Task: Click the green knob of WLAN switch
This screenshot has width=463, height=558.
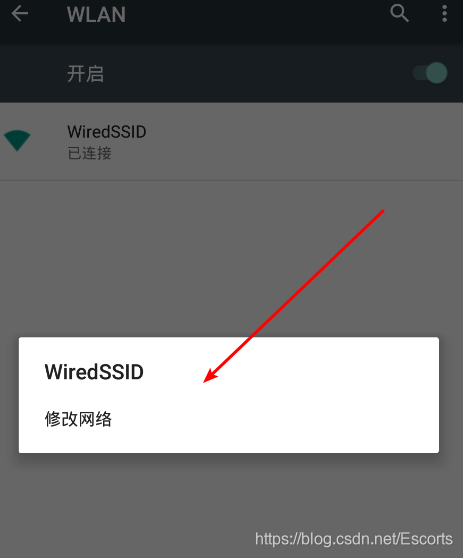Action: [437, 73]
